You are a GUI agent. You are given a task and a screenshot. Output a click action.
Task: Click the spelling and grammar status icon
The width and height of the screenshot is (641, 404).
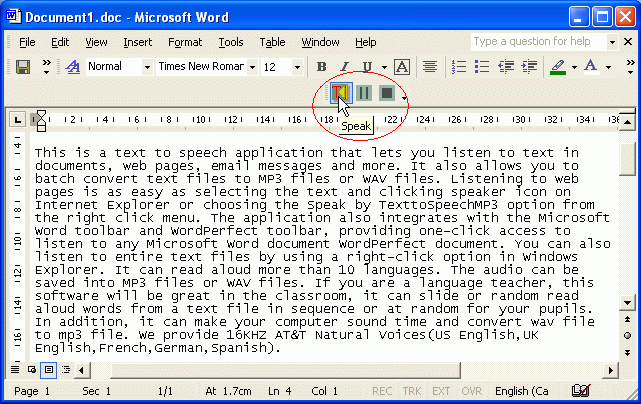click(581, 391)
